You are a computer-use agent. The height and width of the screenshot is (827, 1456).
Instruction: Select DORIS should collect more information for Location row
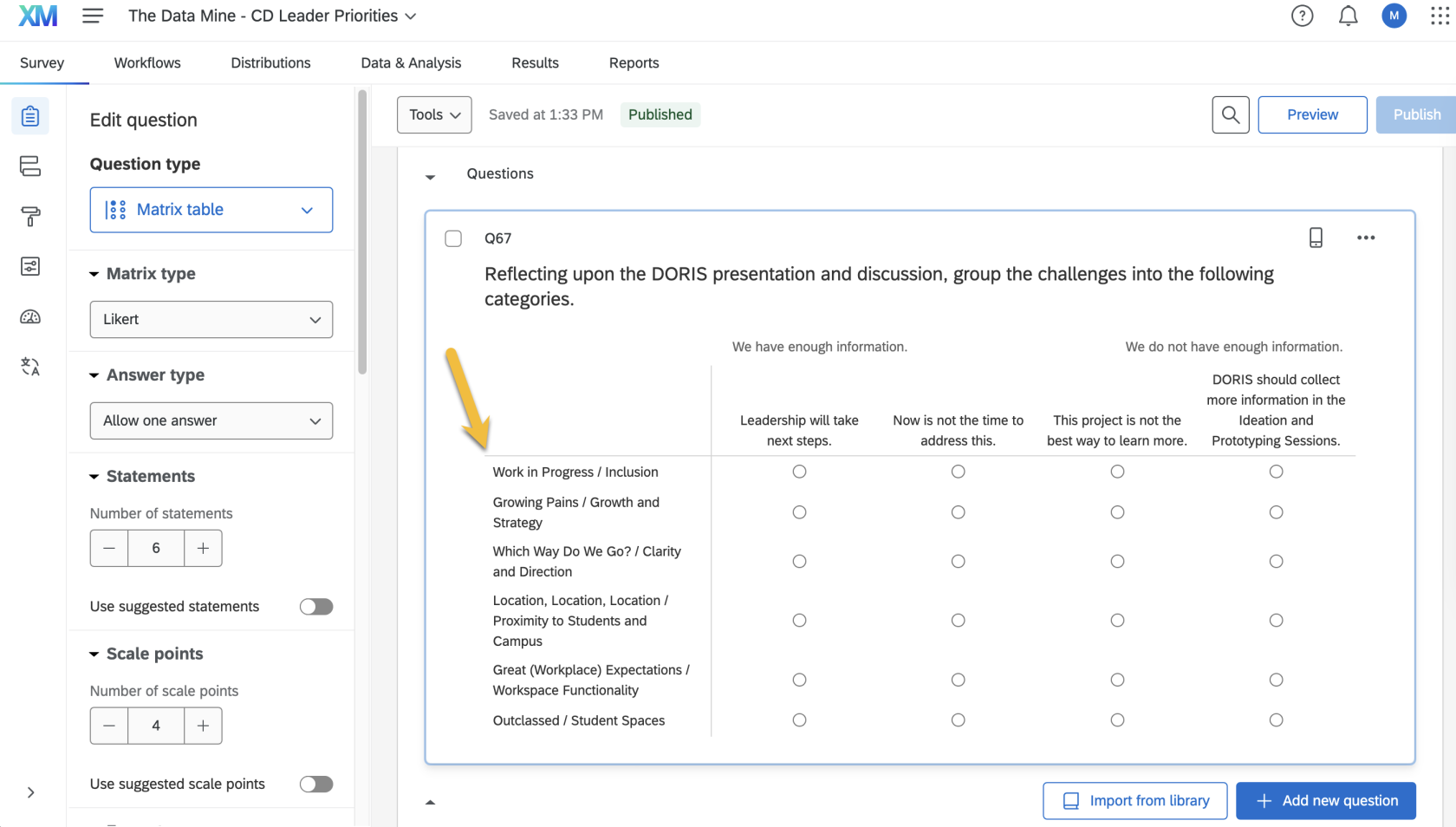[1276, 621]
